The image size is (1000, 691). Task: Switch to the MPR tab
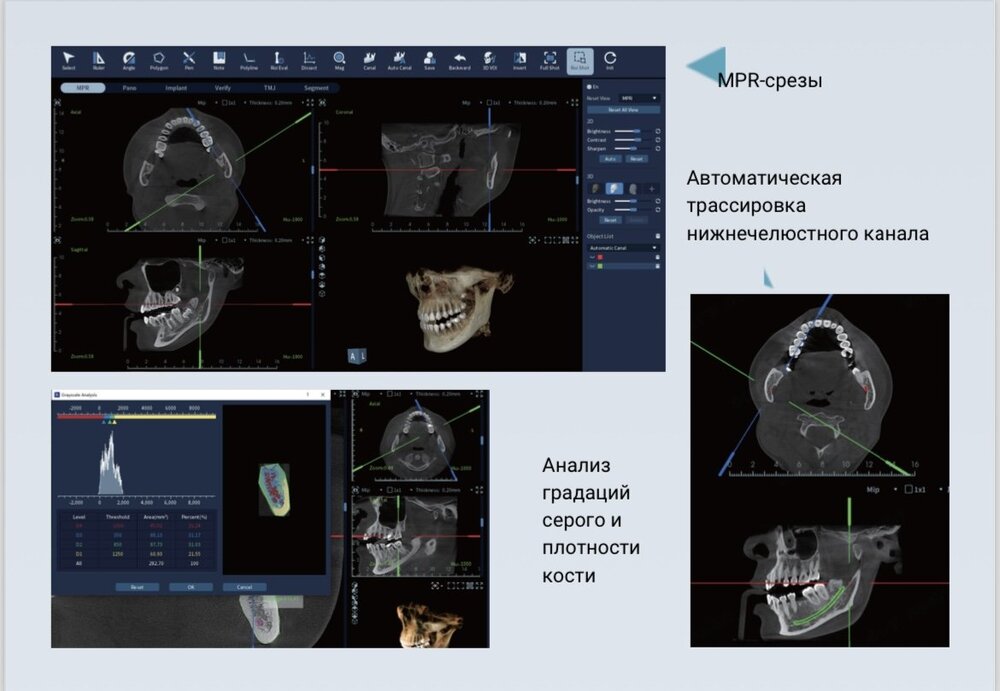coord(83,88)
